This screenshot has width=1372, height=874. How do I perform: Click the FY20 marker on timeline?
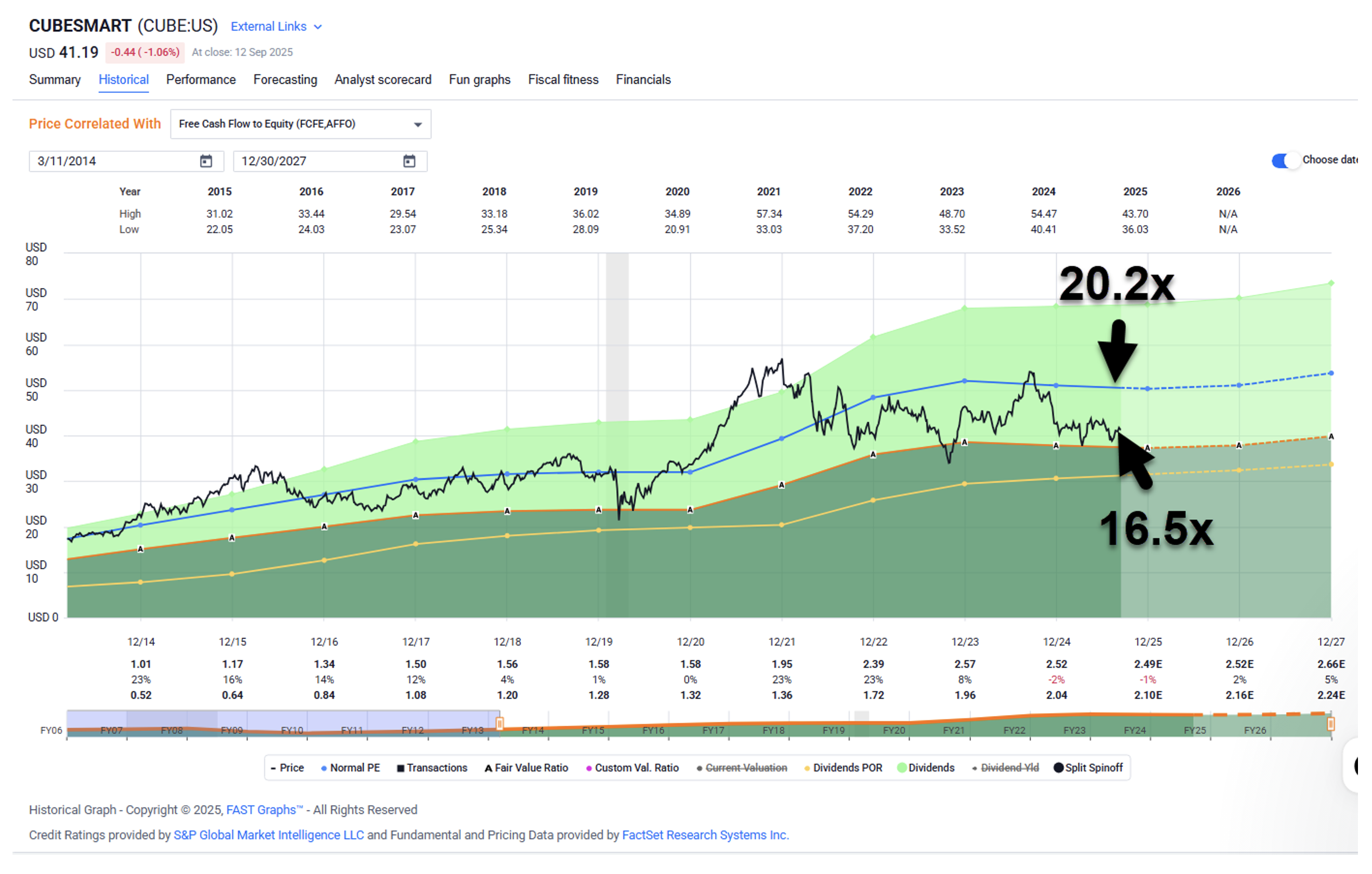(x=894, y=730)
